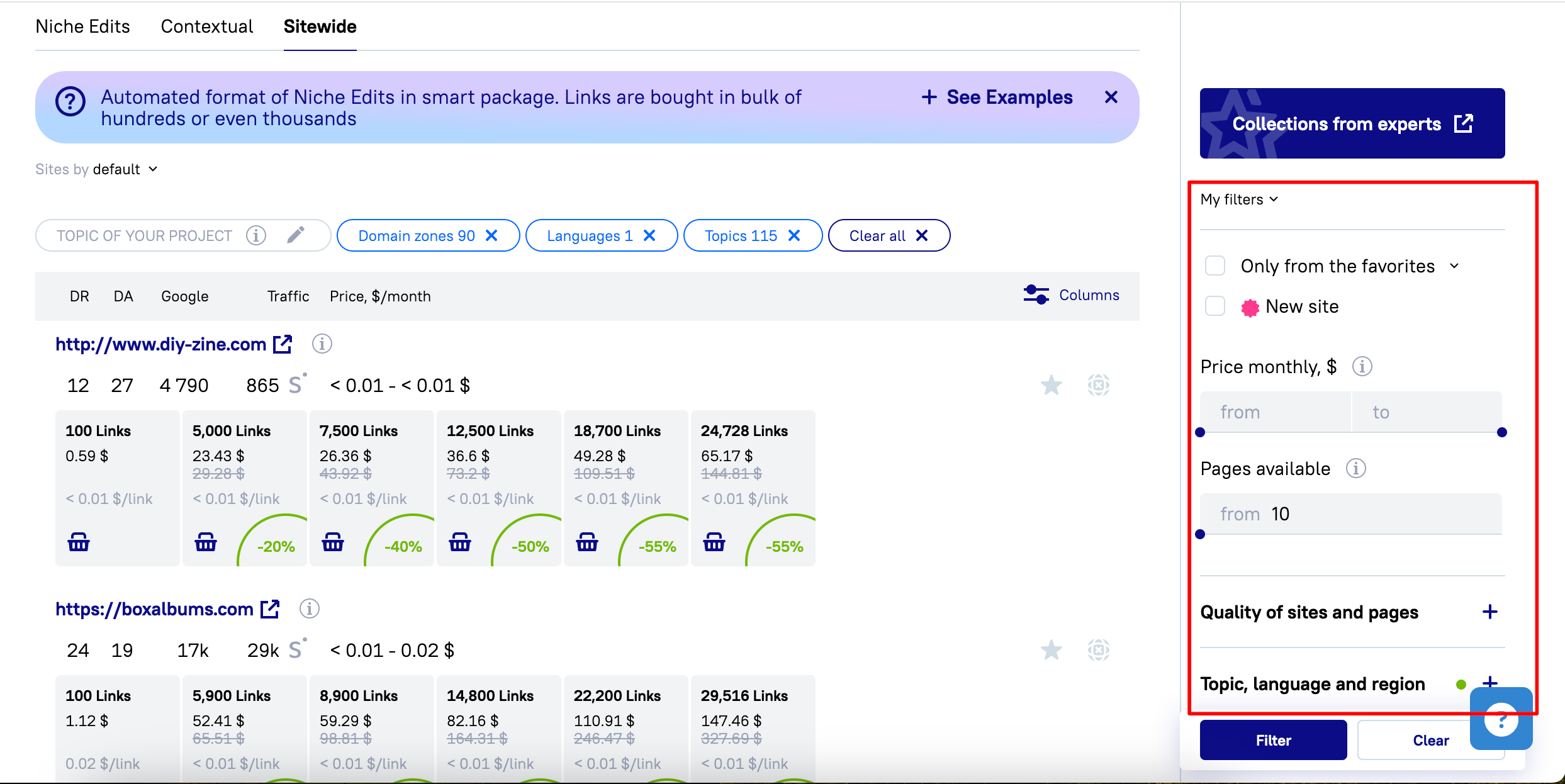Open the diy-zine.com site link
This screenshot has width=1565, height=784.
(x=160, y=344)
